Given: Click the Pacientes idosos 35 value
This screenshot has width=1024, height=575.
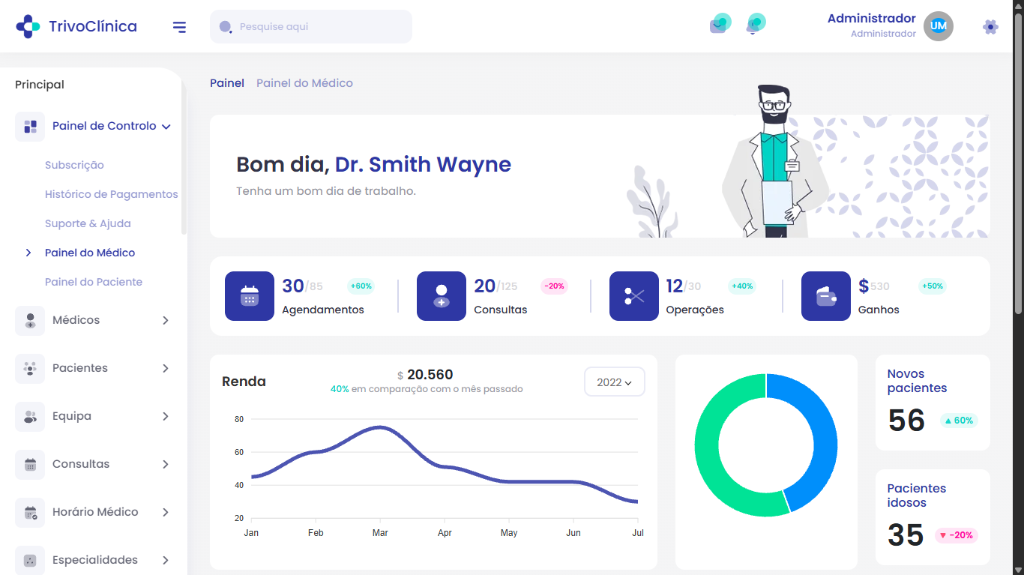Looking at the screenshot, I should pos(905,535).
